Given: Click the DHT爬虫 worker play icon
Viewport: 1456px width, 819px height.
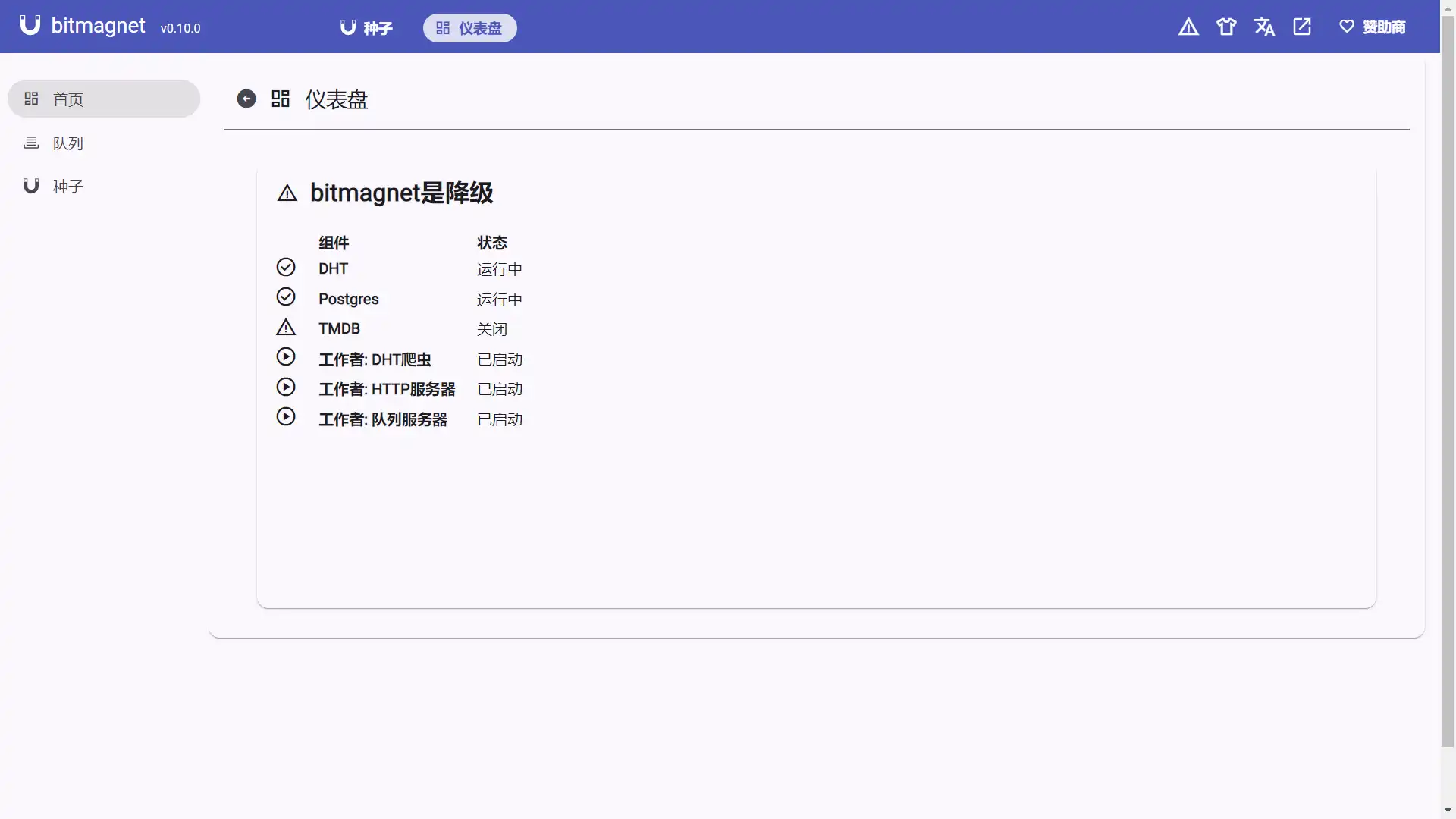Looking at the screenshot, I should coord(286,357).
